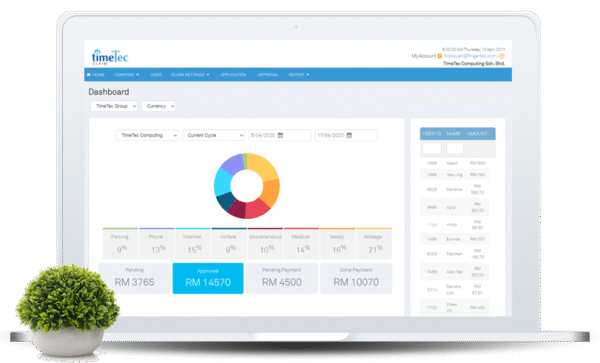Click the maroon Miscellaneous donut segment

pyautogui.click(x=238, y=208)
